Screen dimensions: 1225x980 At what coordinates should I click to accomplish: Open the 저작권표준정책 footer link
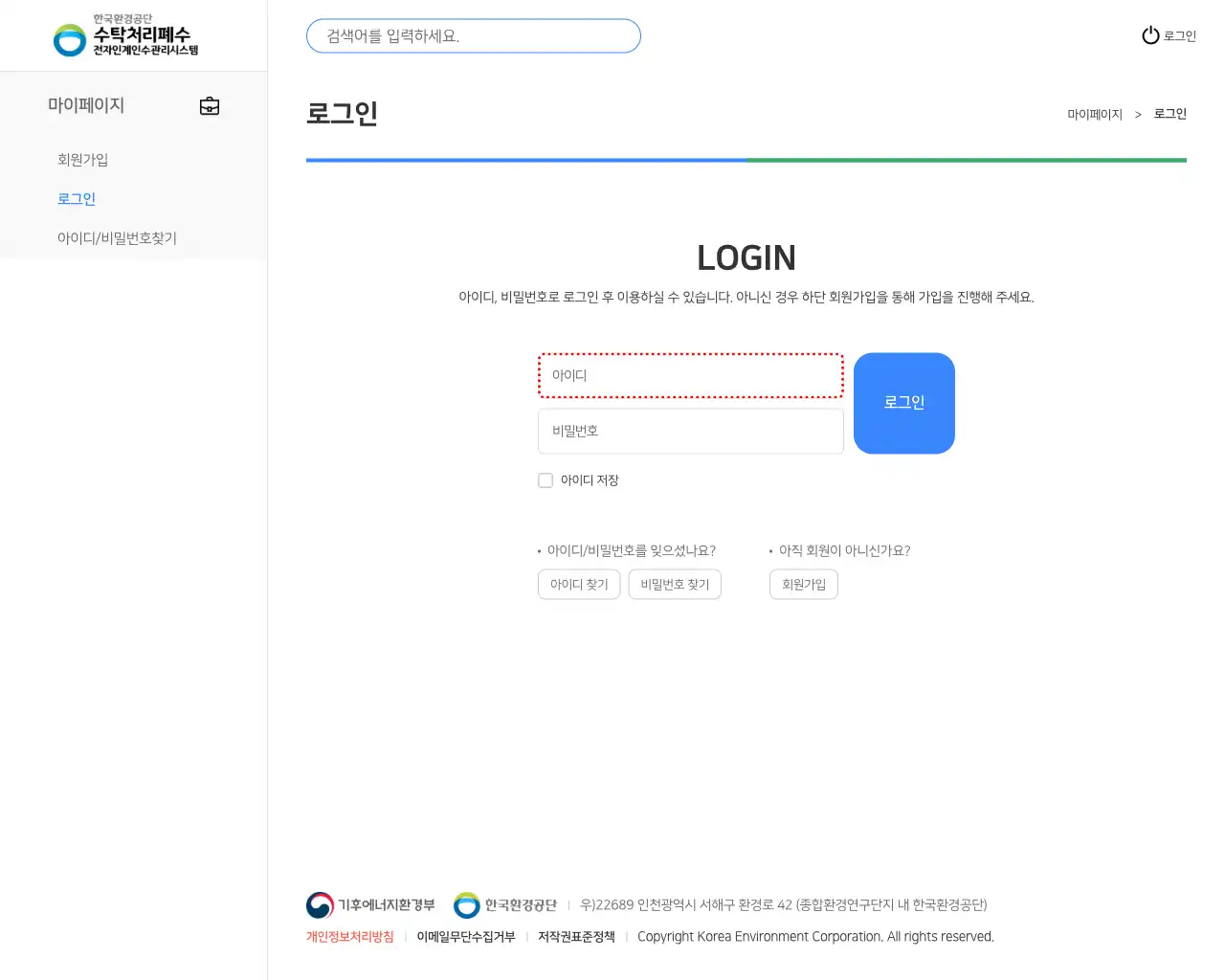(x=576, y=937)
